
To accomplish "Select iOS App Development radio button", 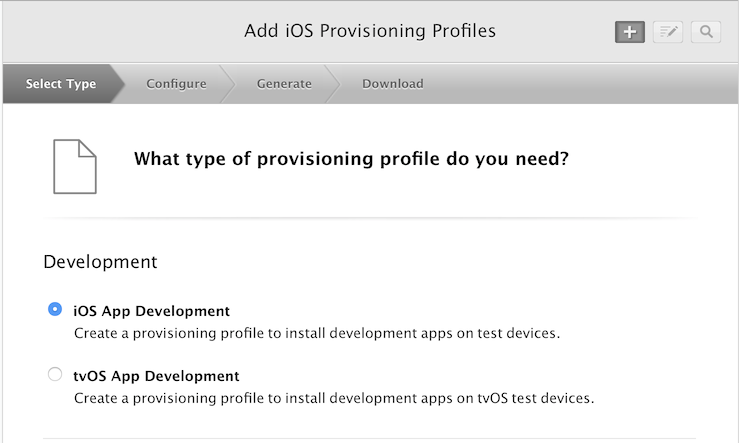I will (55, 309).
